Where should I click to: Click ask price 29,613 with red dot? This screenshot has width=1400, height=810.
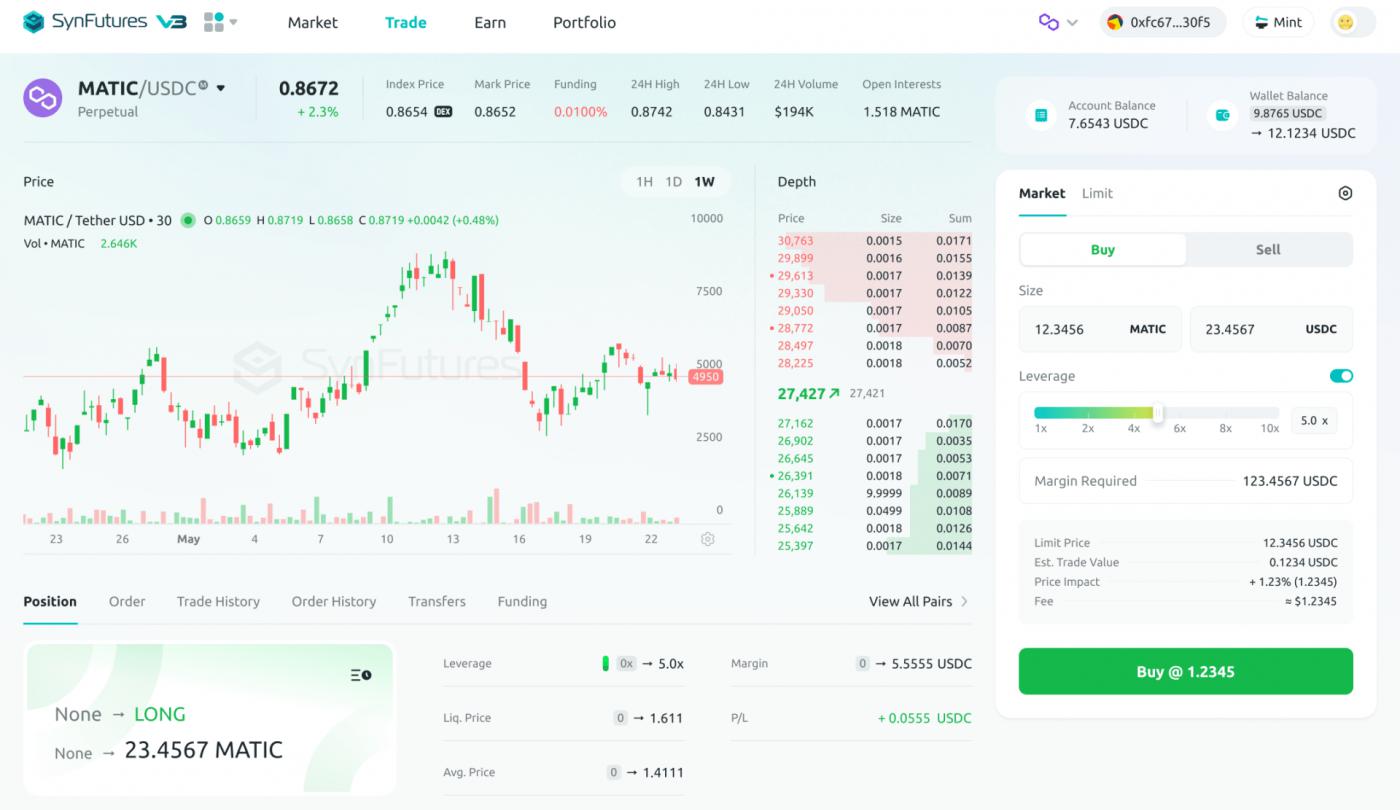(x=795, y=276)
